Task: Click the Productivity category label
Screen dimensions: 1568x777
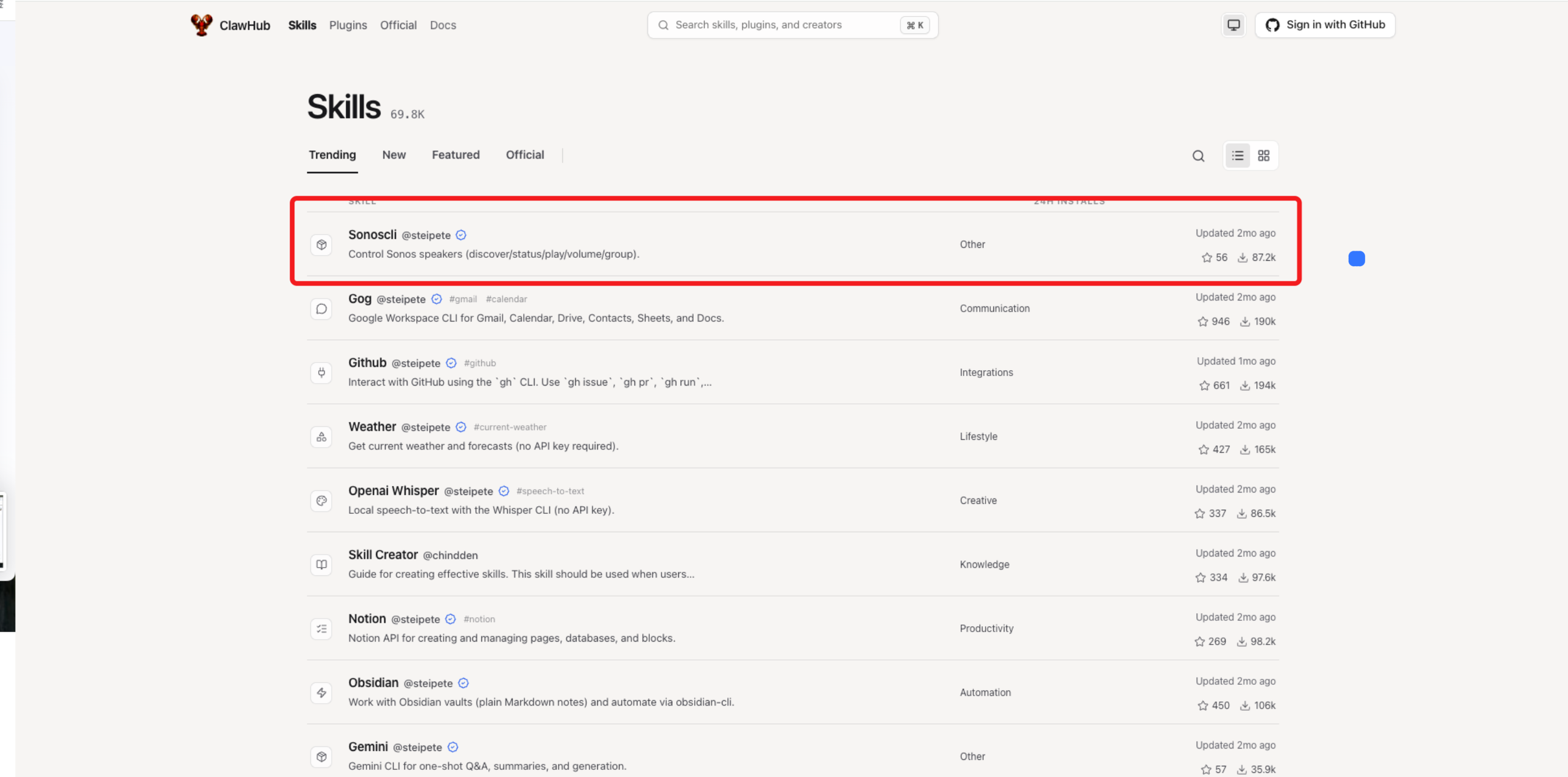Action: click(x=986, y=629)
